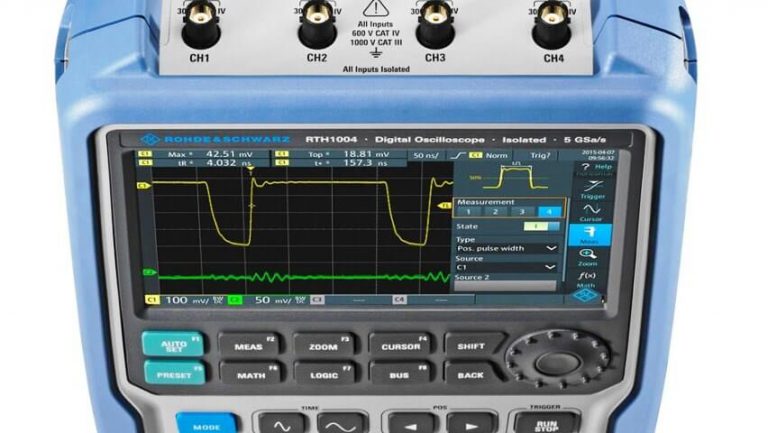Select Measurement tab 3
The height and width of the screenshot is (433, 768).
[x=522, y=212]
